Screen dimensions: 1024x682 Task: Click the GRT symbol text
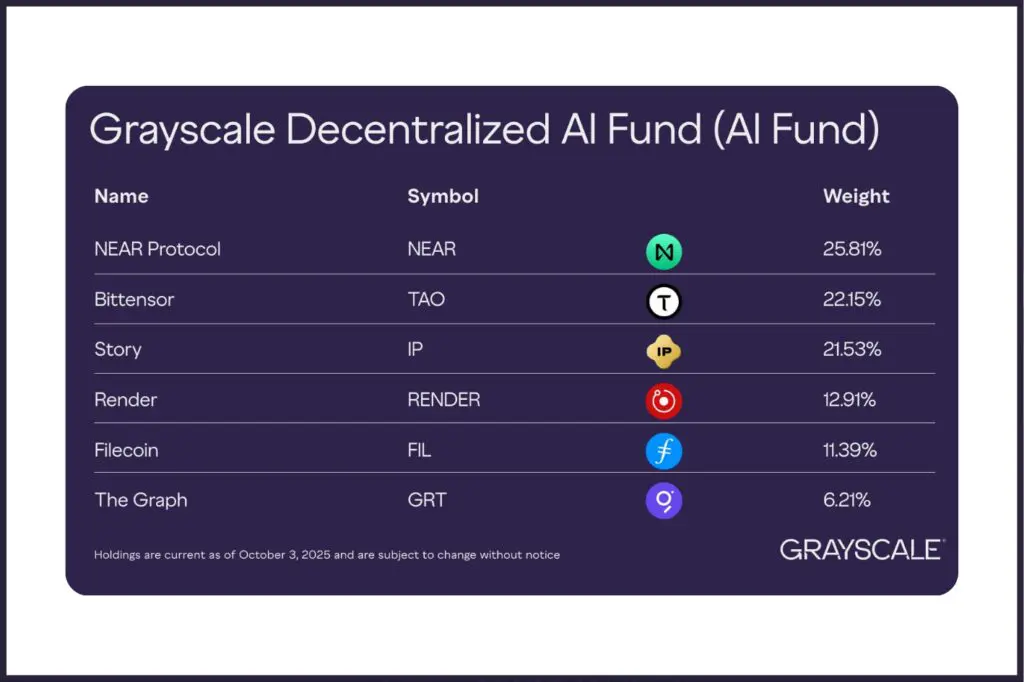426,500
